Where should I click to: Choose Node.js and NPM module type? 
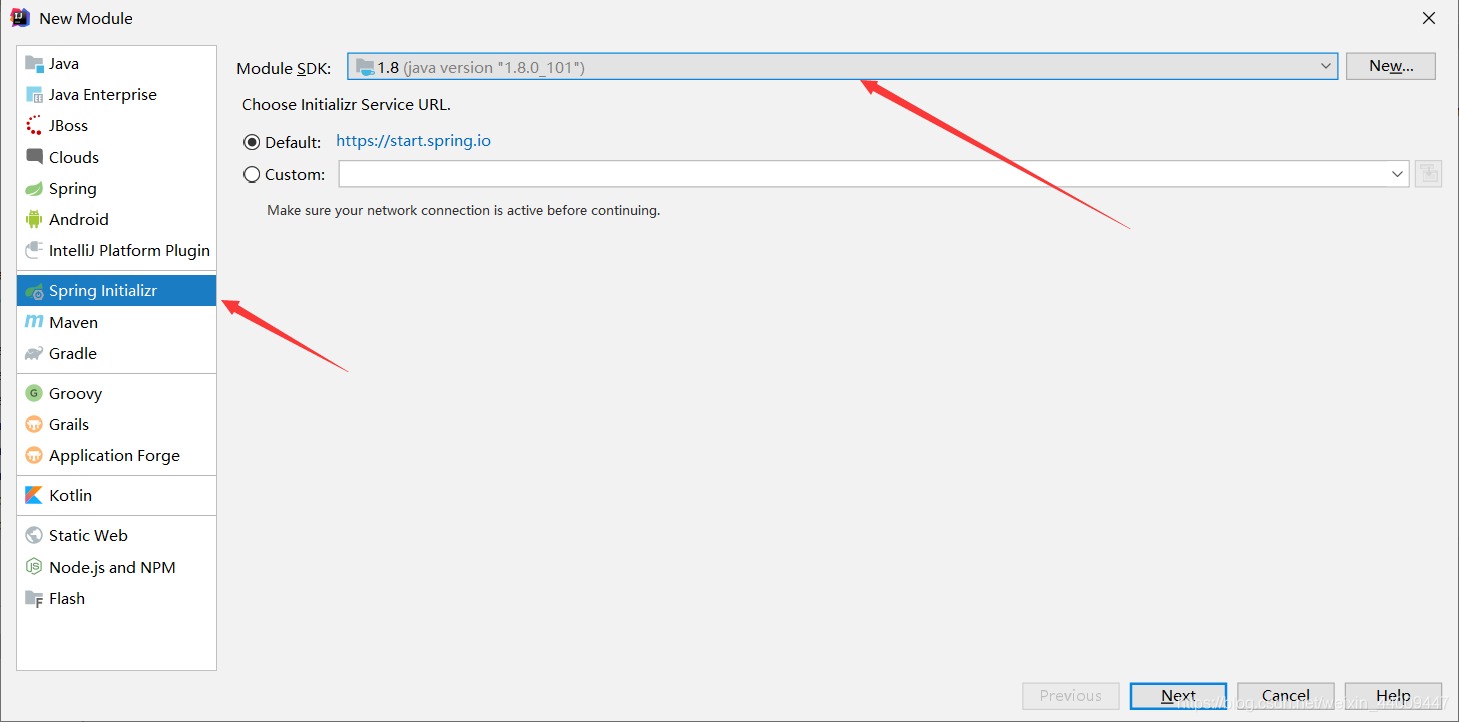116,567
